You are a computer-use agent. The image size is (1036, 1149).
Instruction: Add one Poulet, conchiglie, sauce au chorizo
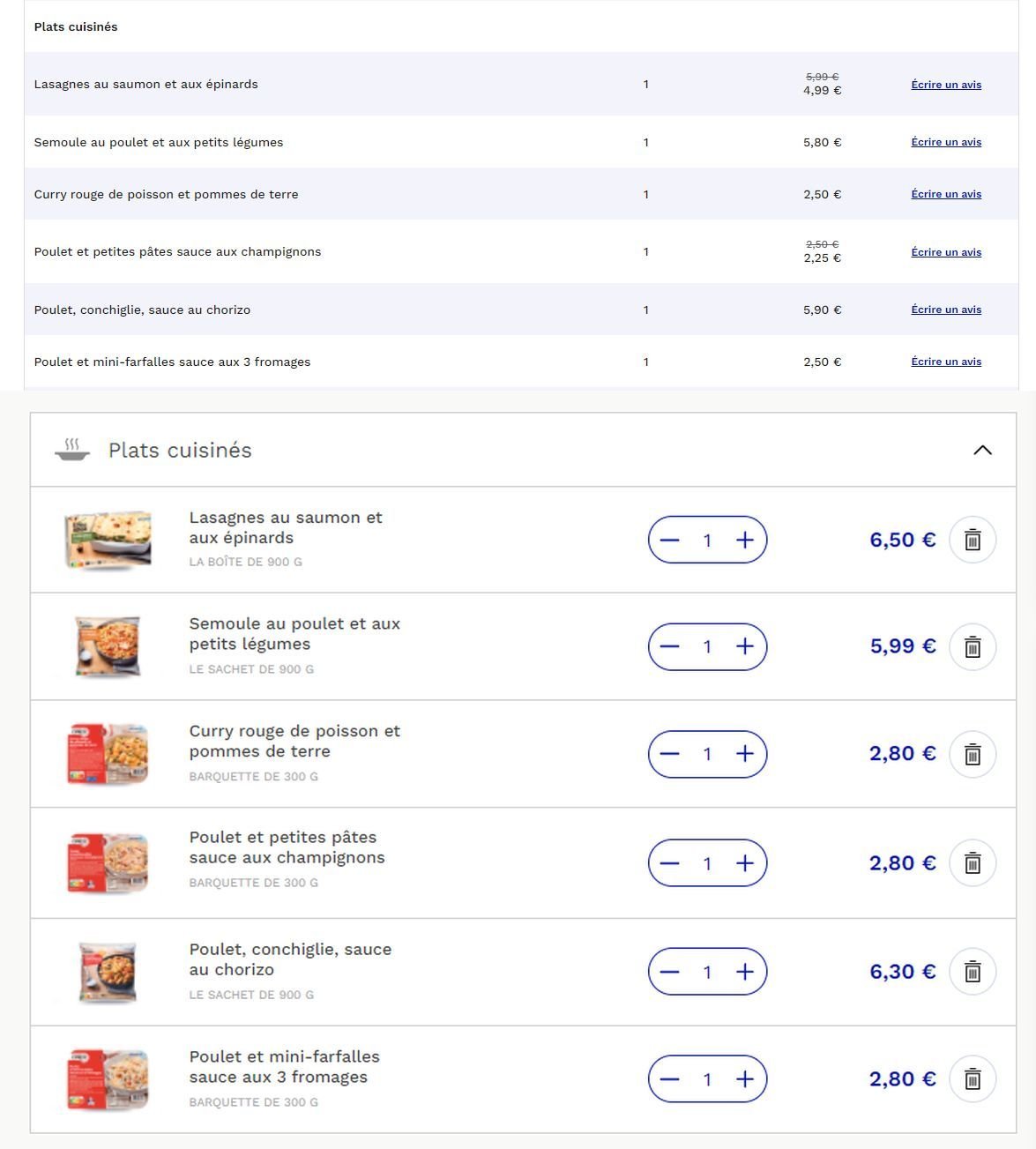[745, 972]
